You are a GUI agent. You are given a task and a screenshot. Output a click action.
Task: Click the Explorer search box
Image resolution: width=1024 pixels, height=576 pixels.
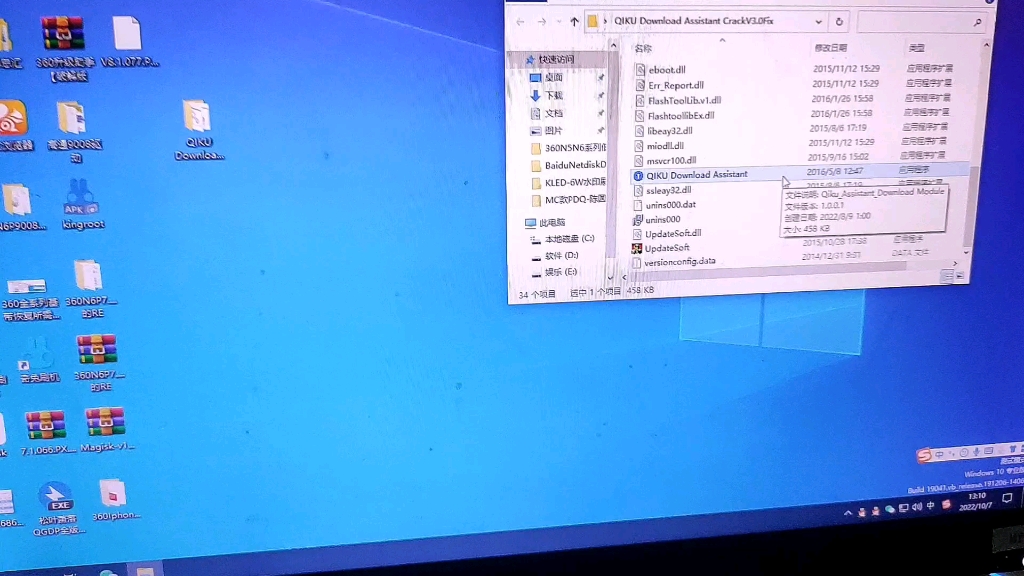click(x=921, y=22)
